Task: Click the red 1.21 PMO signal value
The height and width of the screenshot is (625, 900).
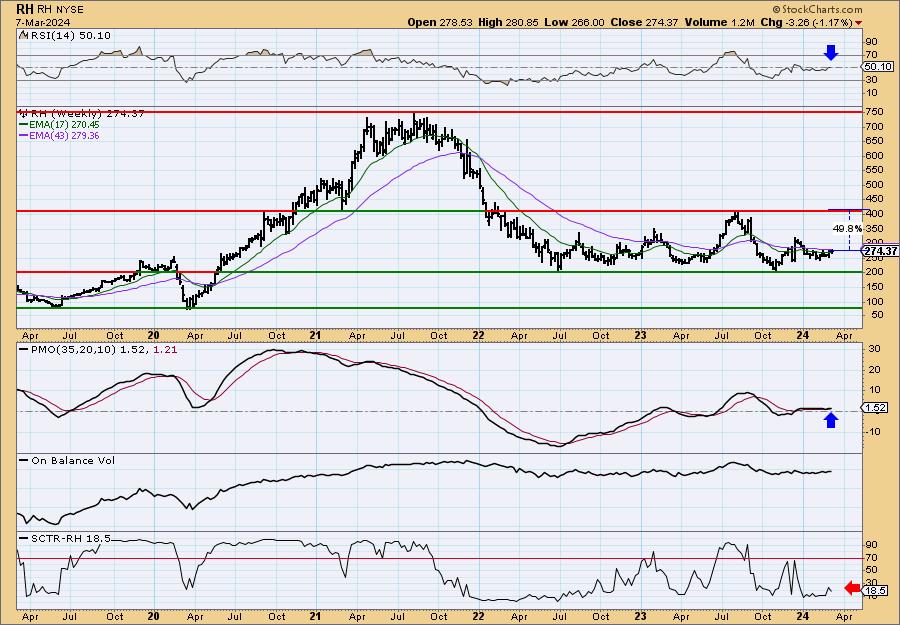Action: [165, 349]
